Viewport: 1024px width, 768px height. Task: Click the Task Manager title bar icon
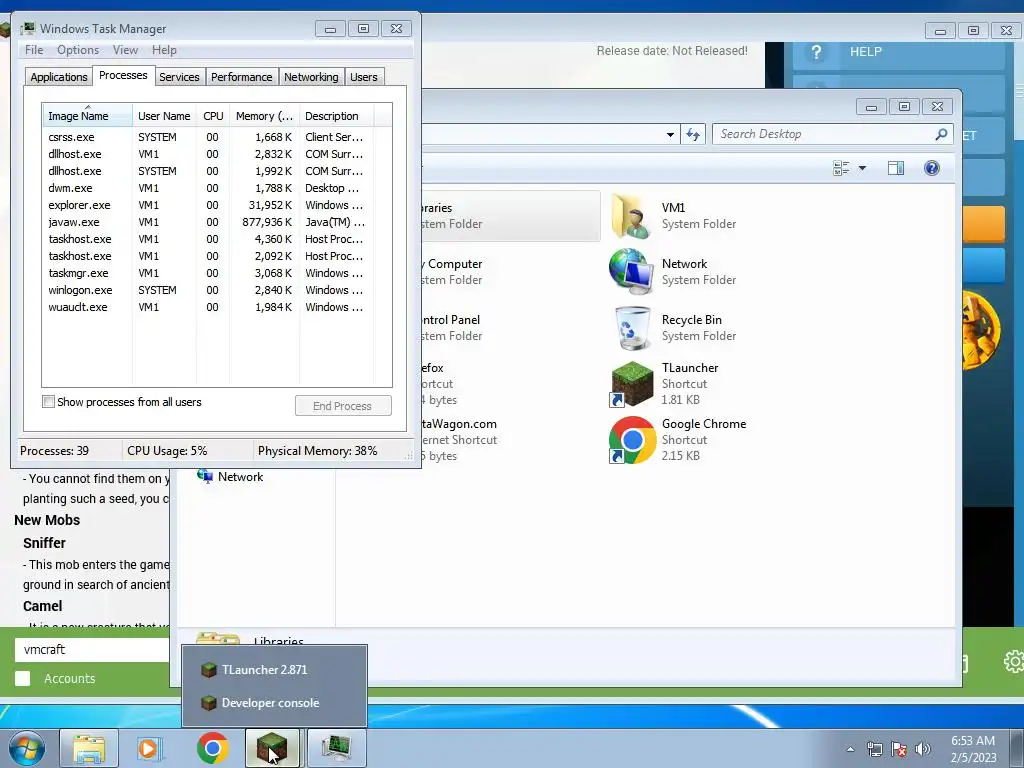tap(27, 29)
